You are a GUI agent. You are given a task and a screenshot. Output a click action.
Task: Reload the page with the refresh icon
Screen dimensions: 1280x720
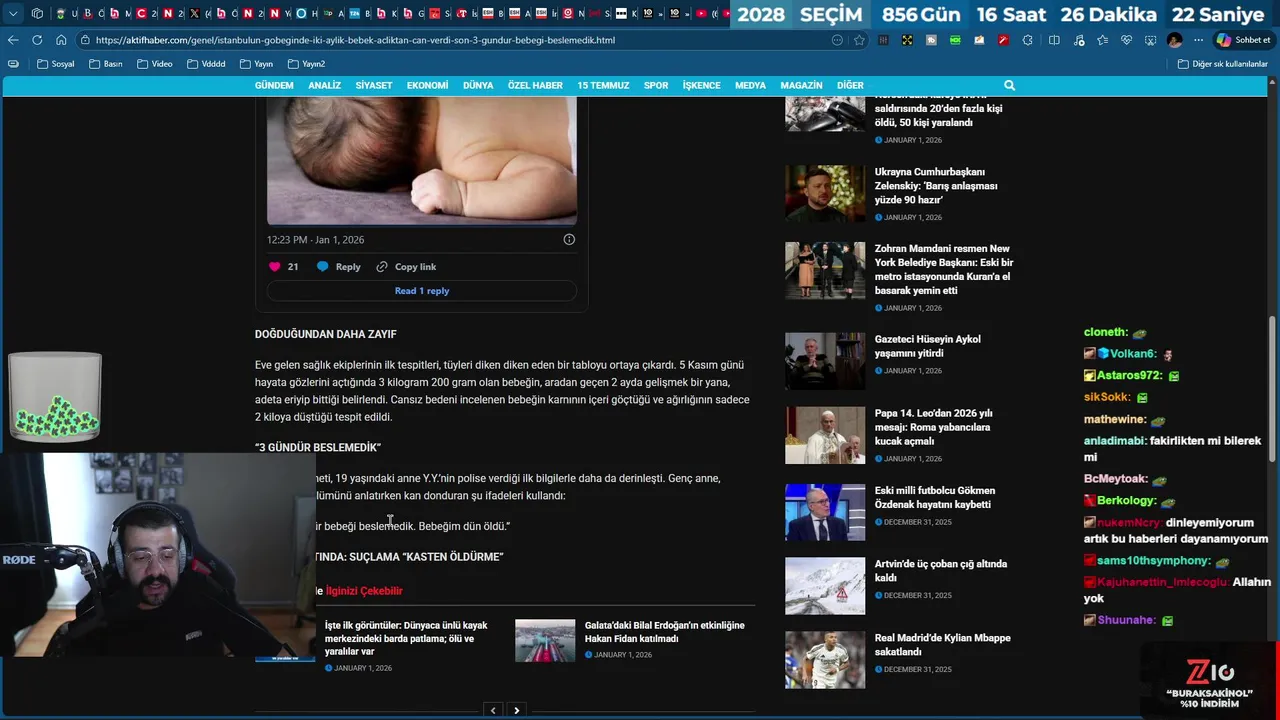pyautogui.click(x=37, y=40)
